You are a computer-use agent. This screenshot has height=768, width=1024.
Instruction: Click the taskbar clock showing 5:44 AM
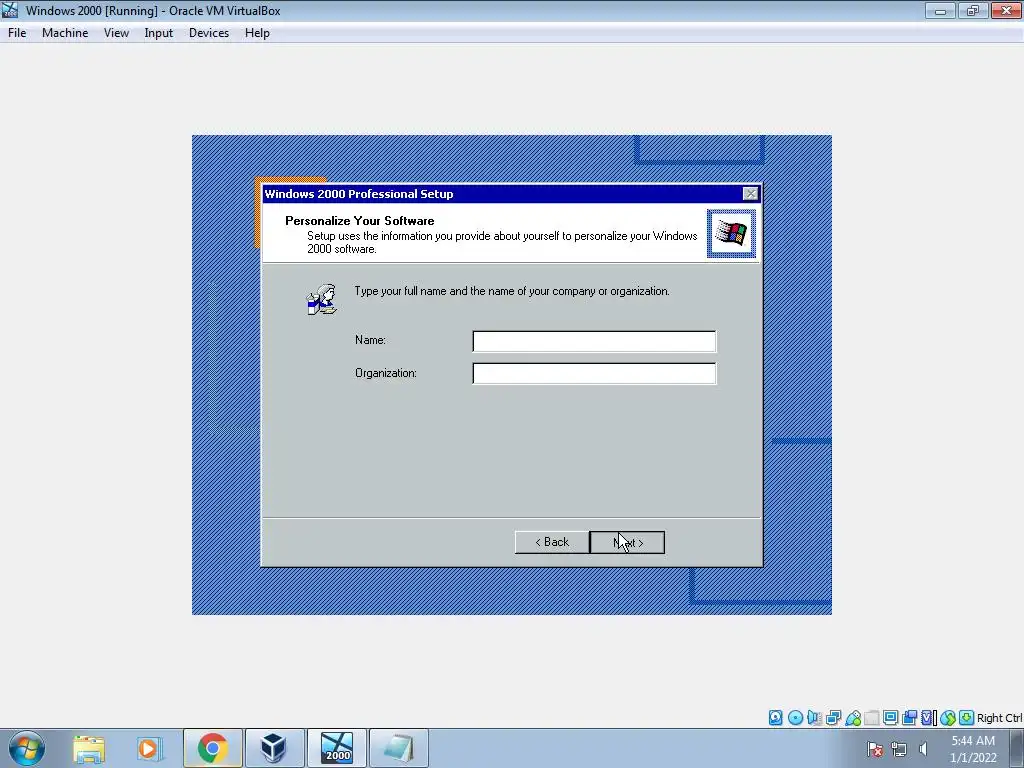coord(973,749)
